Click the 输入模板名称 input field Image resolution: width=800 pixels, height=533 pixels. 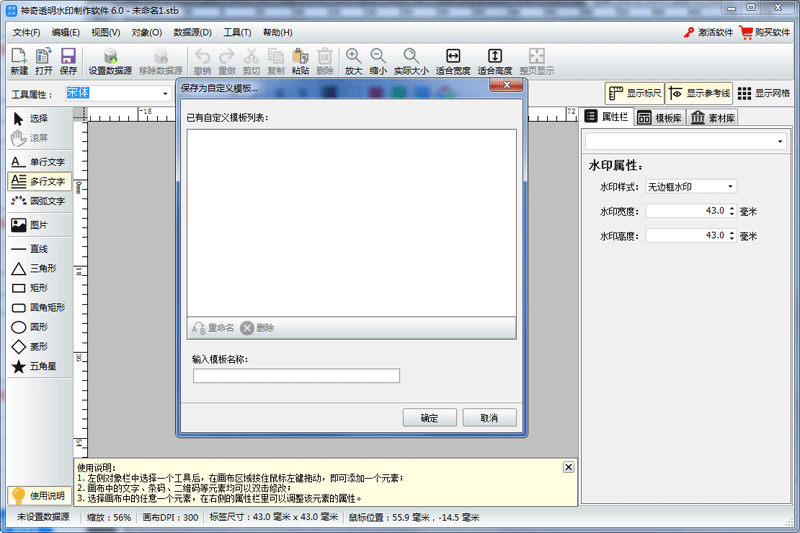296,376
